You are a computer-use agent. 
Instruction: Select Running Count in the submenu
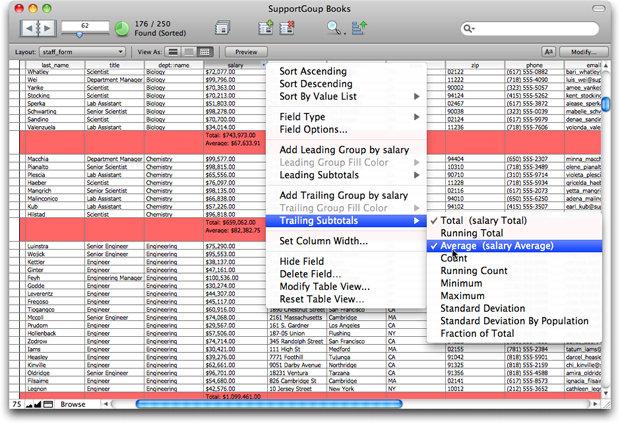(514, 271)
